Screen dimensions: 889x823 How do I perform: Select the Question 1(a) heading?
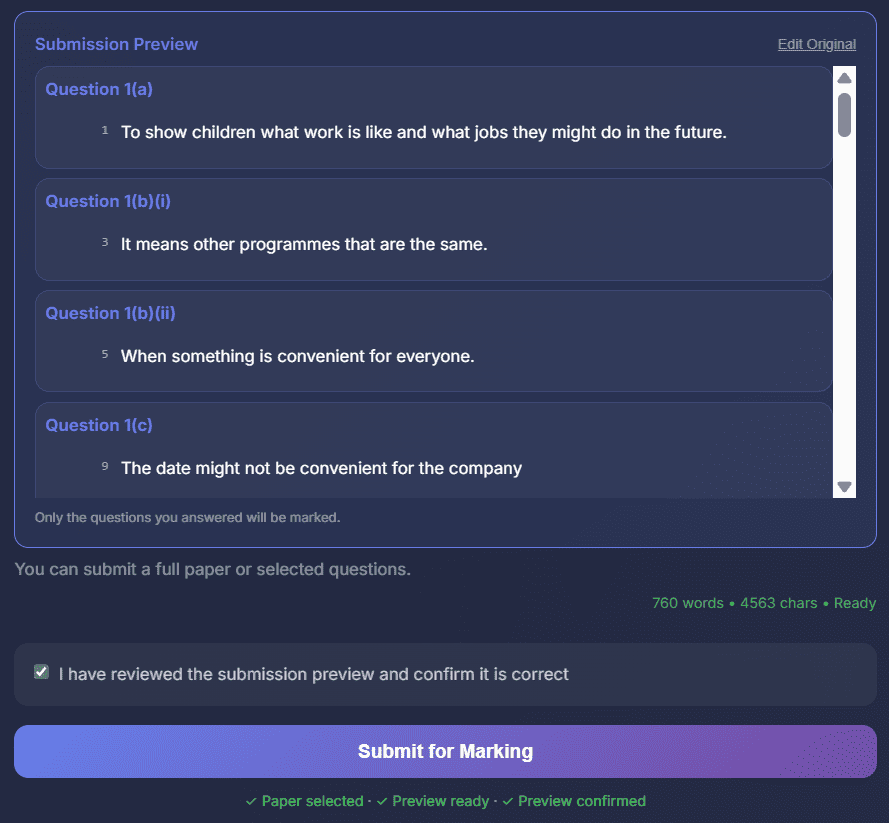pyautogui.click(x=99, y=89)
